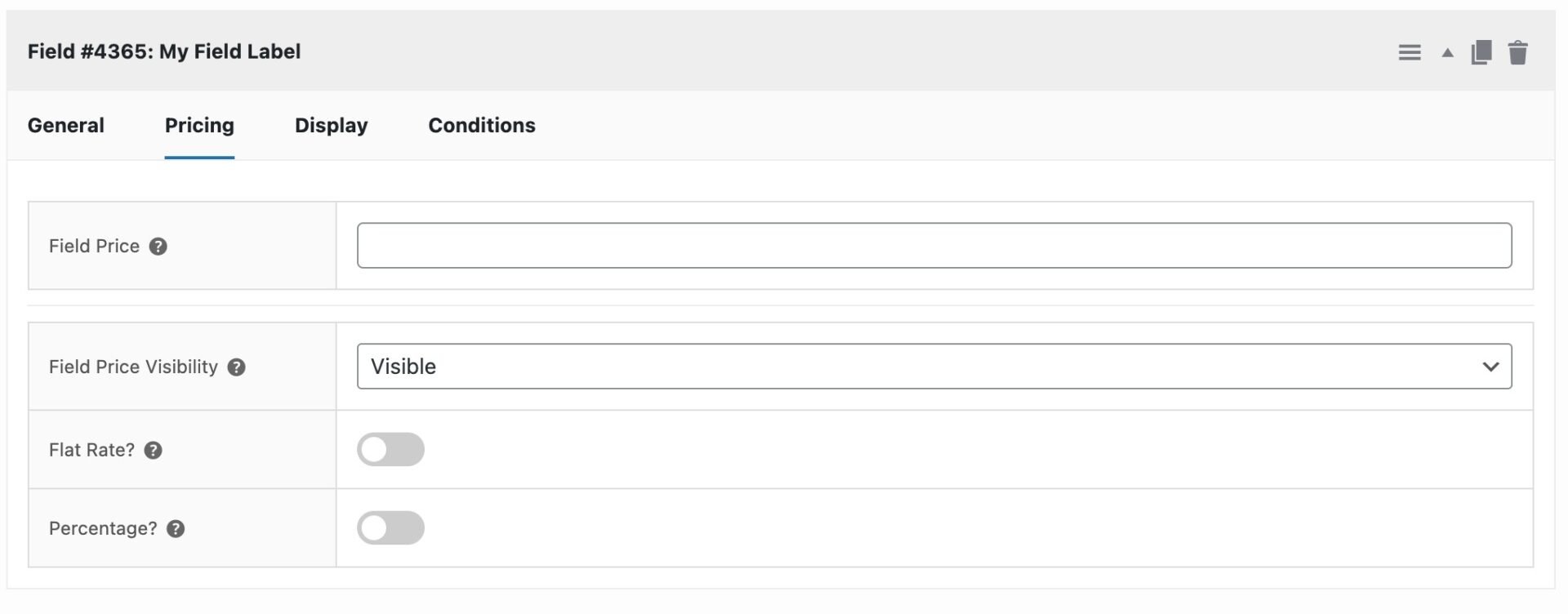Turn on the Percentage toggle
The image size is (1568, 614).
(x=391, y=527)
